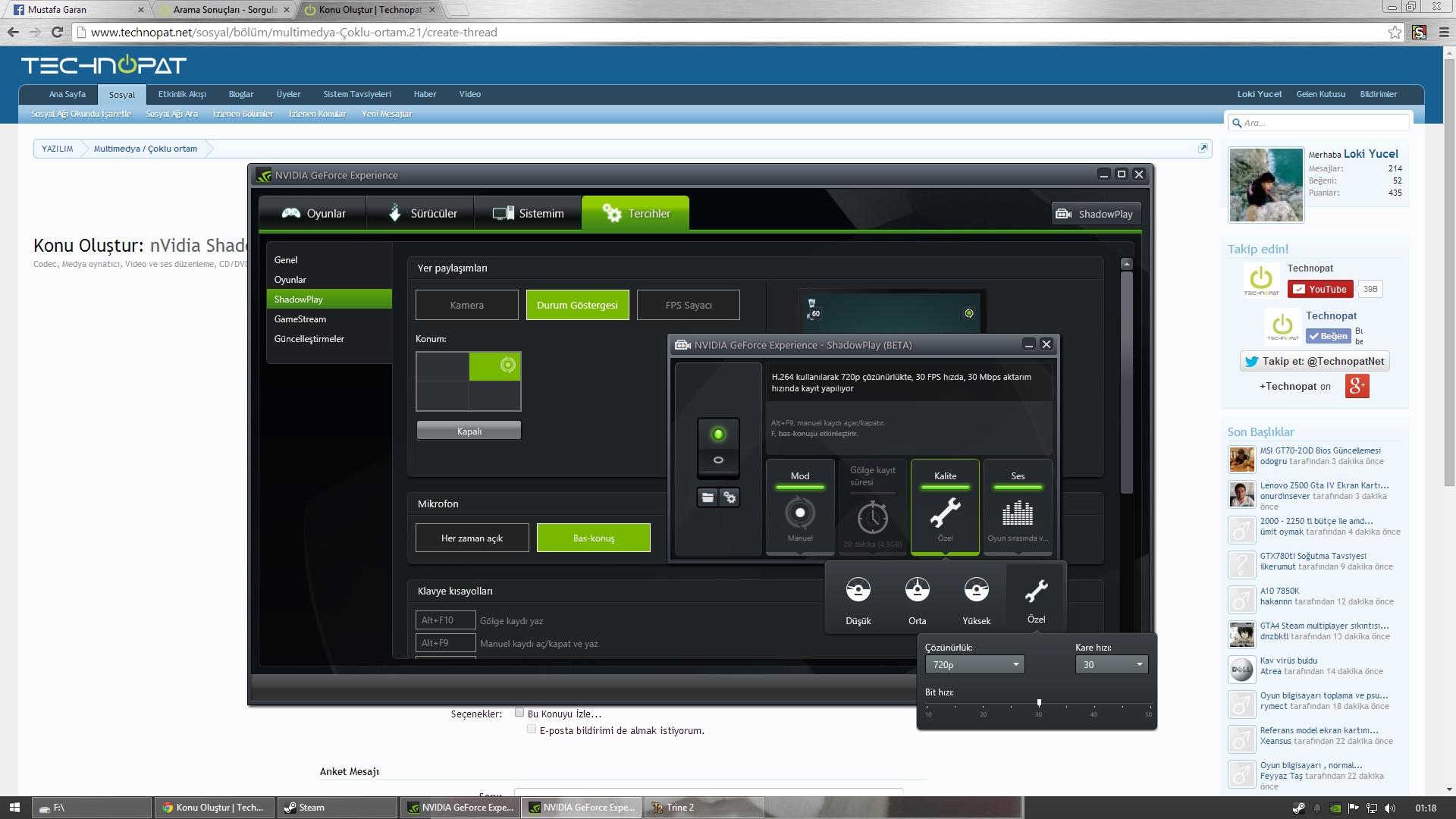Viewport: 1456px width, 819px height.
Task: Click the Alt+F9 shortcut field
Action: (x=446, y=643)
